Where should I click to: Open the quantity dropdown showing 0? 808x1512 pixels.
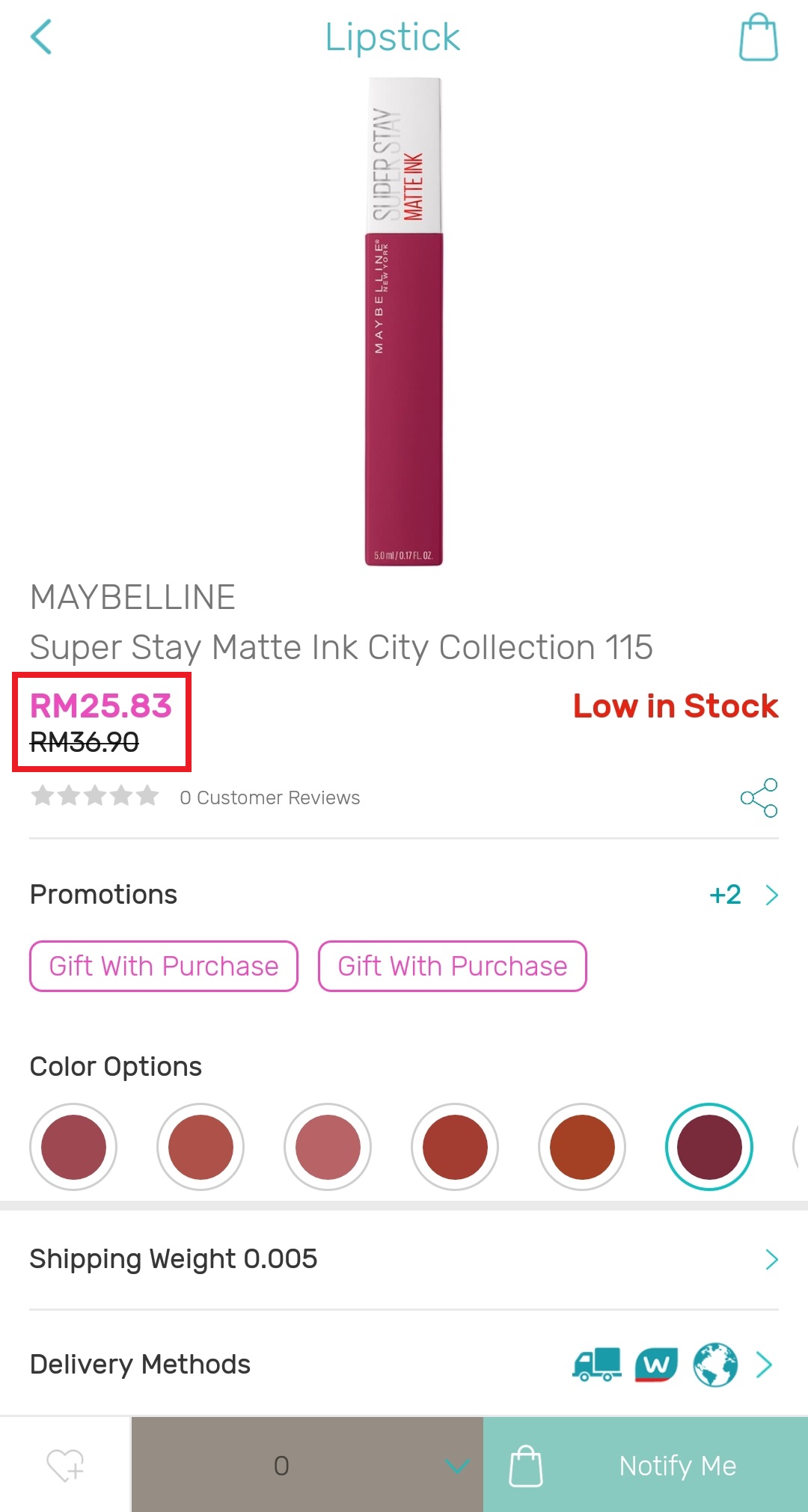307,1465
